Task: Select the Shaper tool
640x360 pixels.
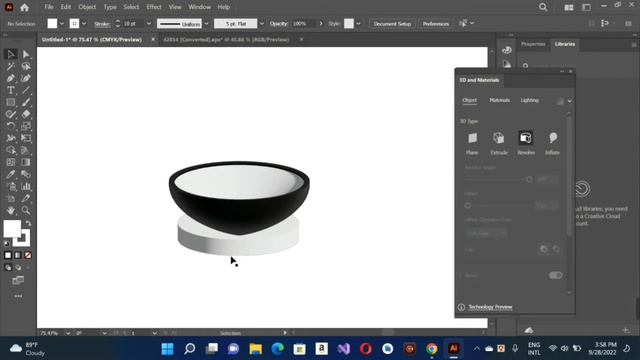Action: coord(11,114)
